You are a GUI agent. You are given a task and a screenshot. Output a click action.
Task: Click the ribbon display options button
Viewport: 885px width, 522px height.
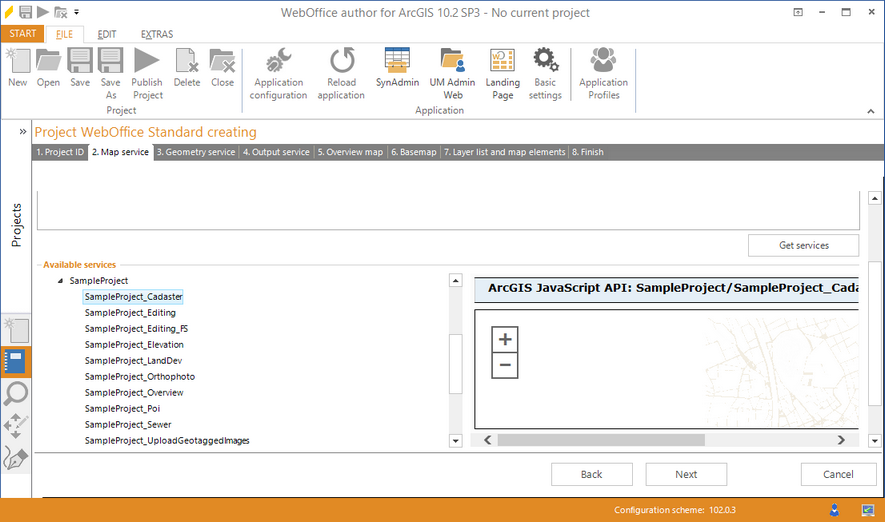click(798, 12)
